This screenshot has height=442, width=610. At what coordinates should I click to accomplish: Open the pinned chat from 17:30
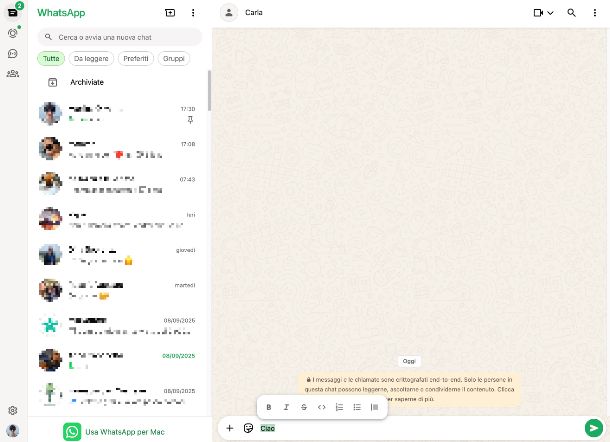120,114
